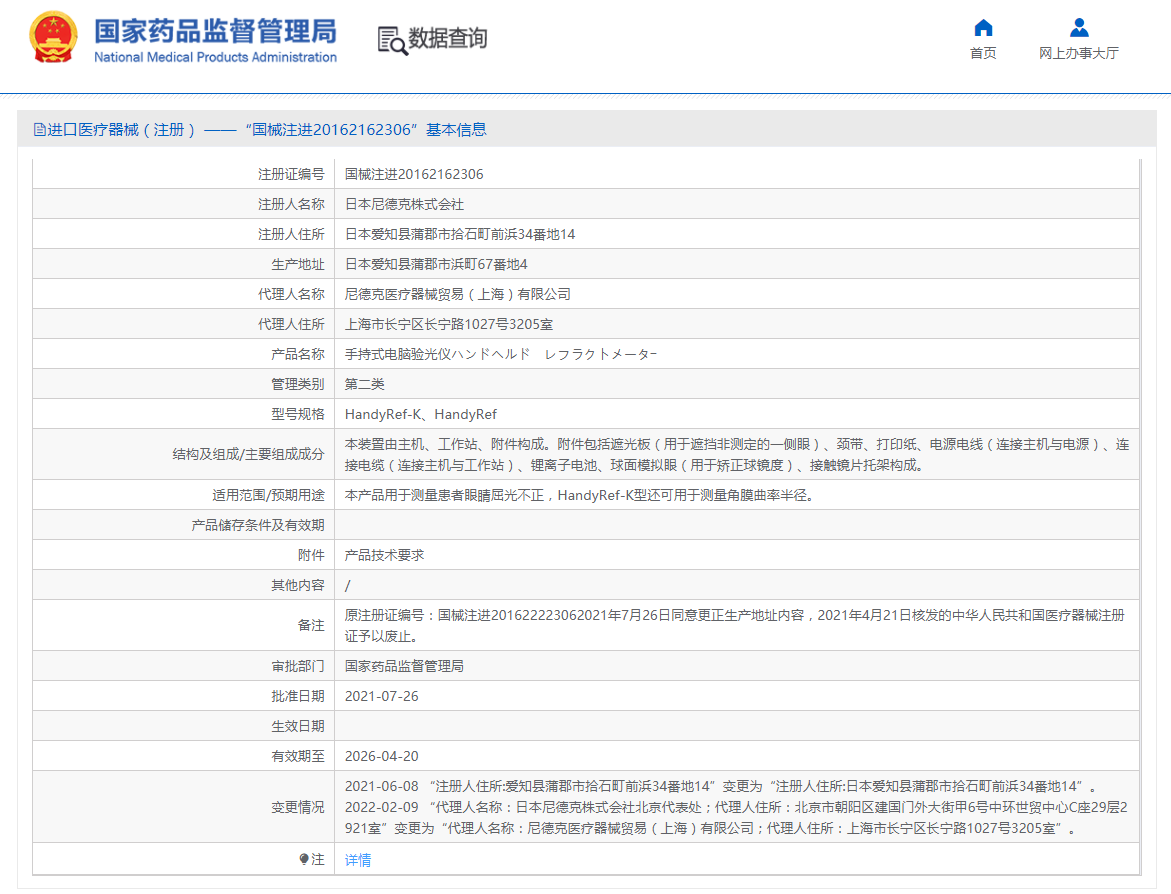The image size is (1171, 894).
Task: Click the National Medical Products Administration text
Action: tap(215, 57)
